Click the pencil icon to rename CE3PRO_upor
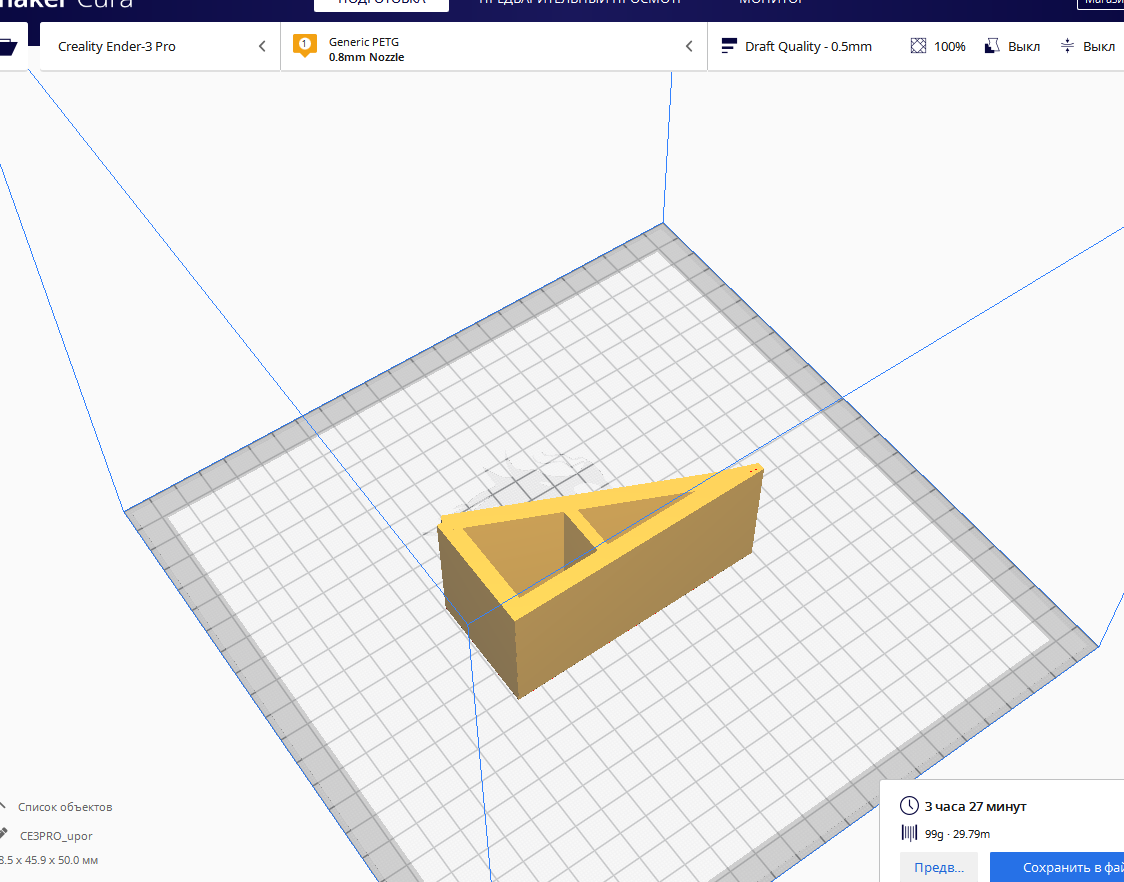The height and width of the screenshot is (882, 1124). [x=4, y=835]
